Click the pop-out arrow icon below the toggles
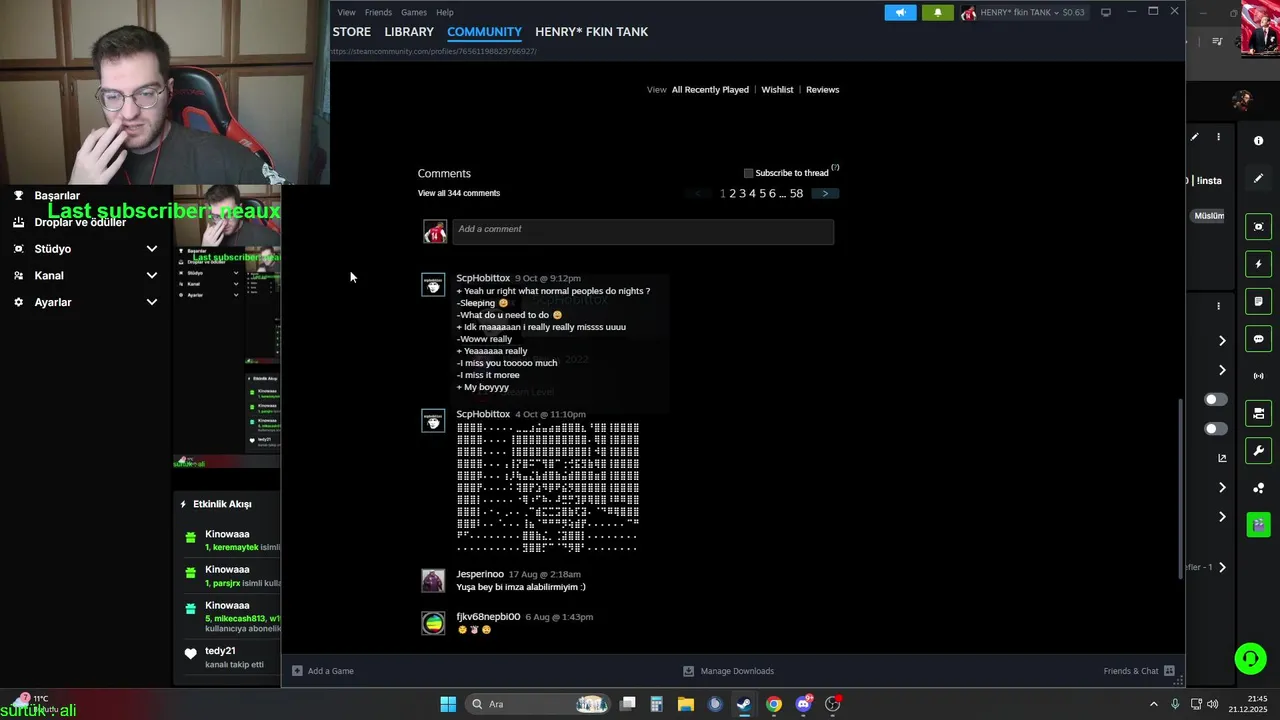The height and width of the screenshot is (720, 1280). coord(1222,458)
